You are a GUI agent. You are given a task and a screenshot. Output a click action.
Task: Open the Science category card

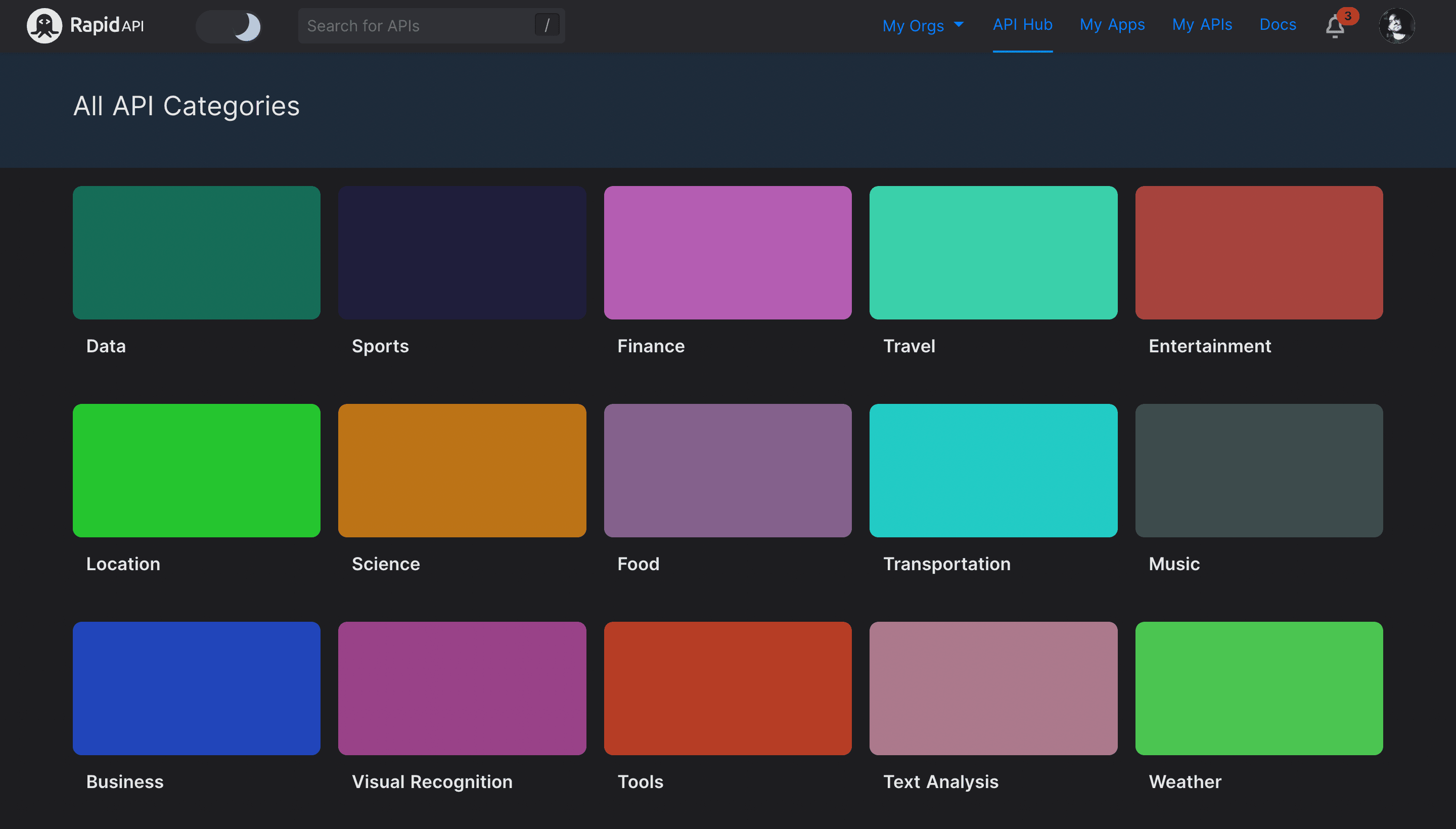click(x=462, y=470)
